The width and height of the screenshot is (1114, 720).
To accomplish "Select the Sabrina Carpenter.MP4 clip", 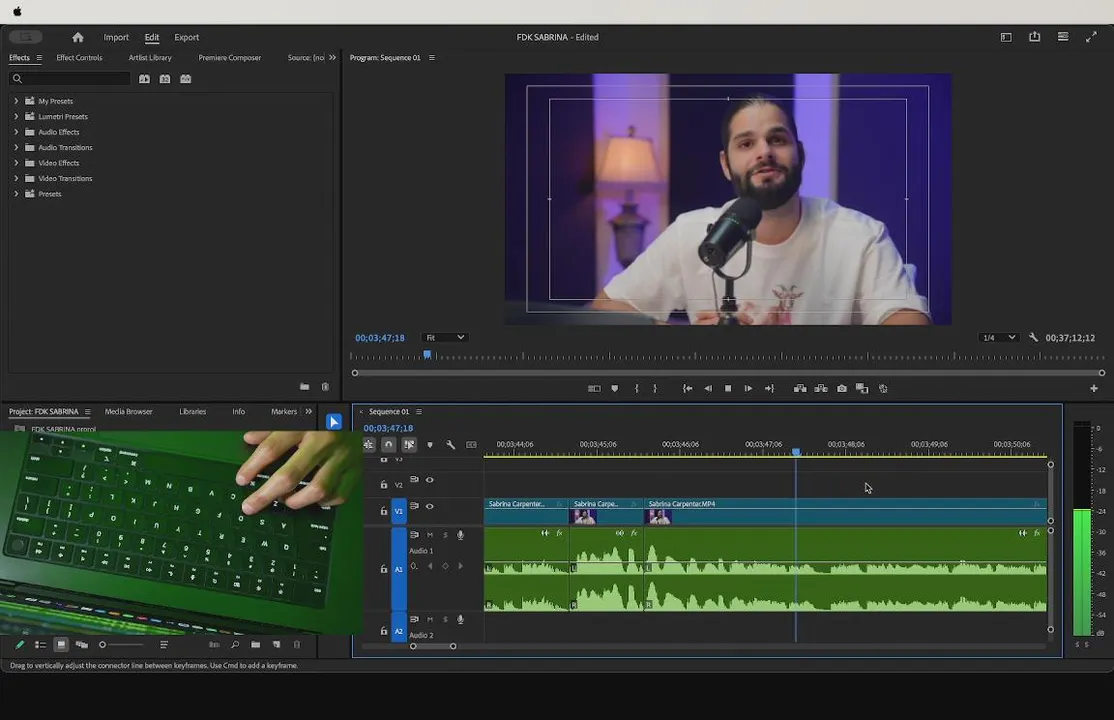I will coord(845,511).
